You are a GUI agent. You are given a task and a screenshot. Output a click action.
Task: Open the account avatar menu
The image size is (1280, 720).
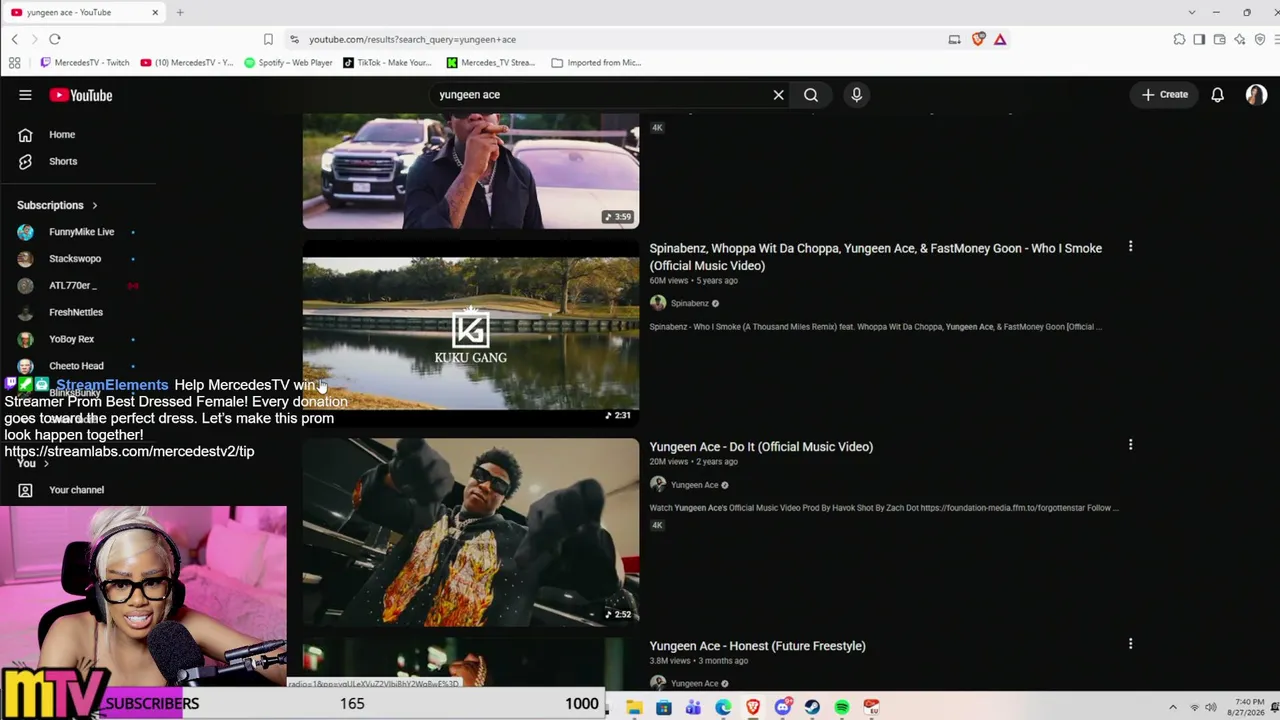point(1256,95)
